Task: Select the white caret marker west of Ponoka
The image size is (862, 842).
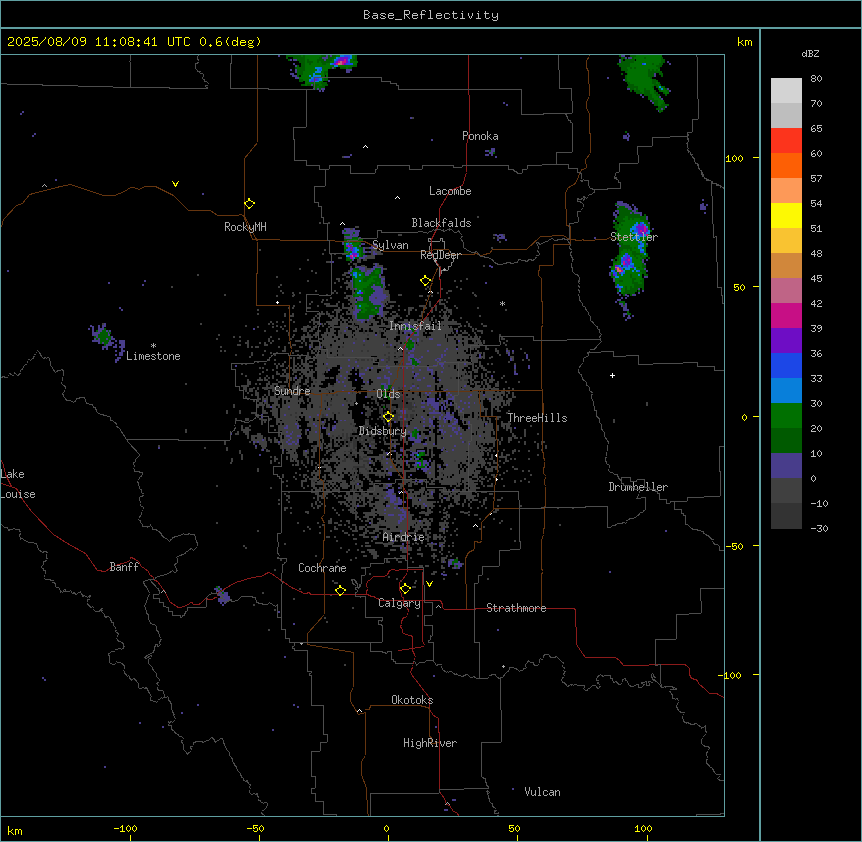Action: 366,147
